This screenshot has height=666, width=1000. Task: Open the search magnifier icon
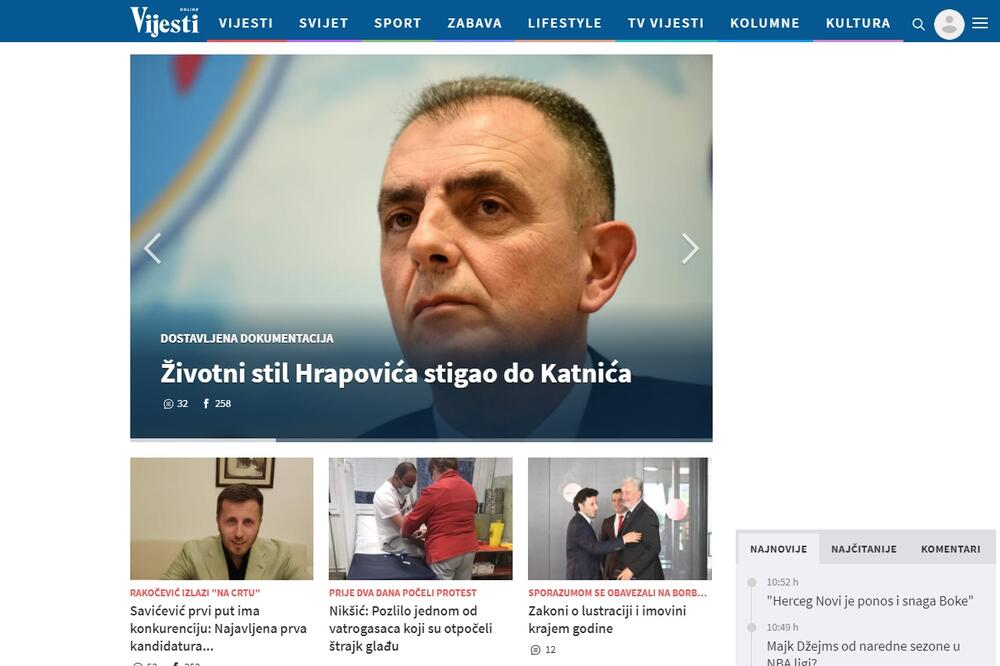pos(918,24)
